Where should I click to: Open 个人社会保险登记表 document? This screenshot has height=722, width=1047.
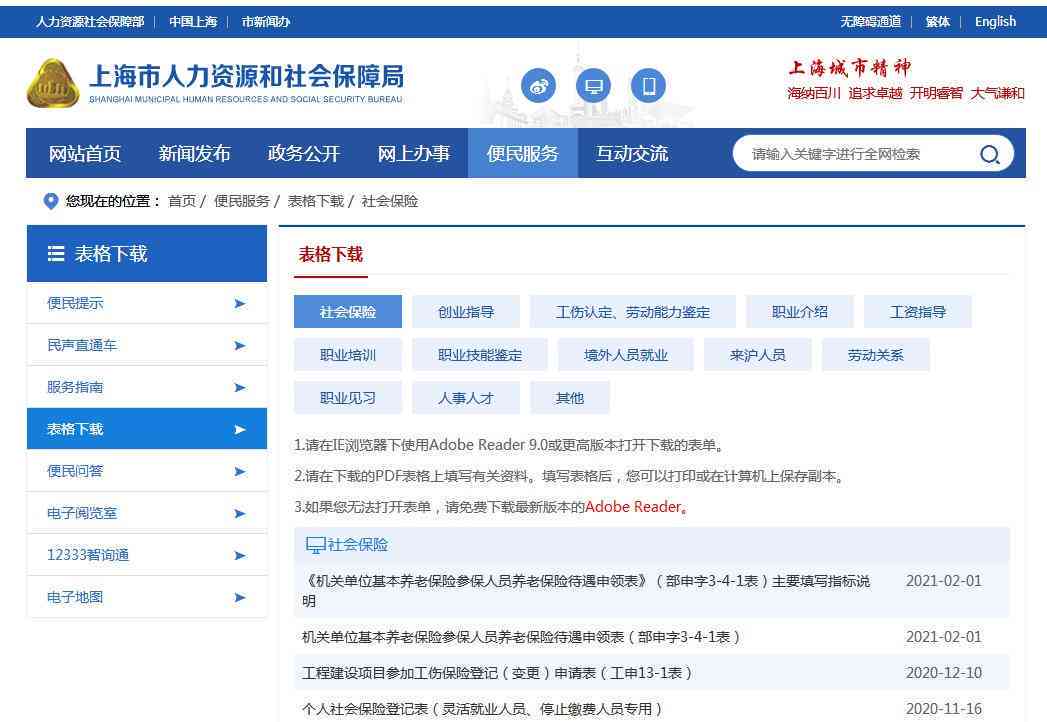tap(482, 709)
